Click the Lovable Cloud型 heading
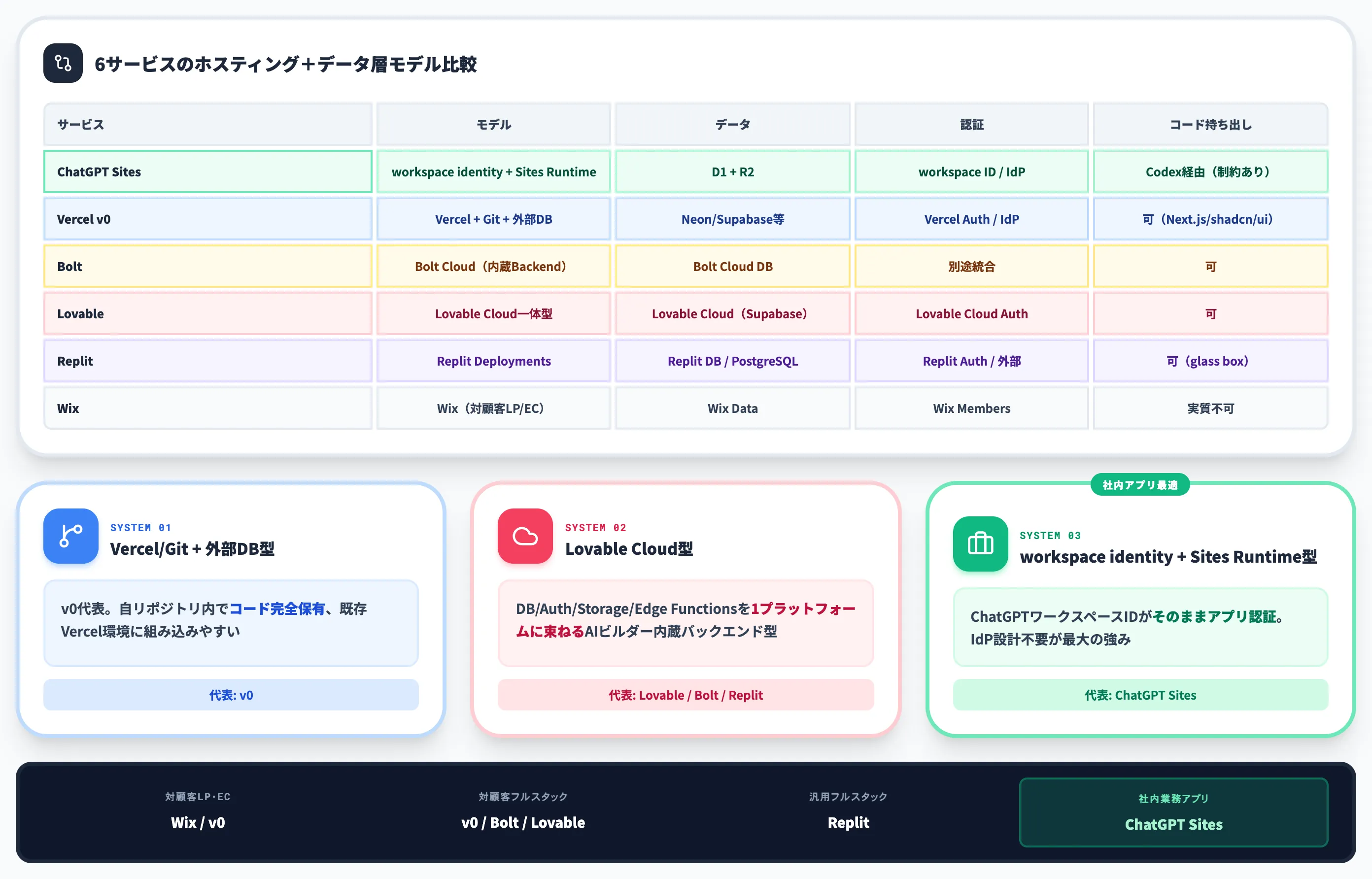The image size is (1372, 879). click(629, 548)
